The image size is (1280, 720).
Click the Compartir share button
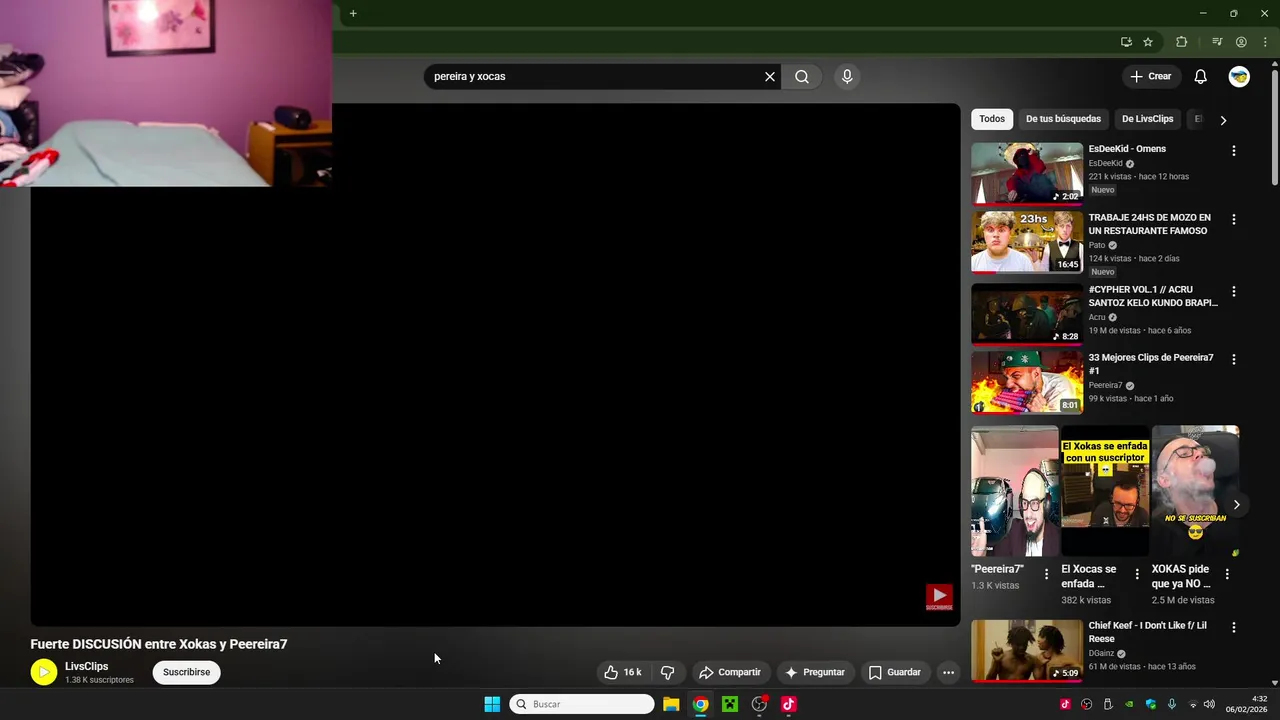[x=730, y=672]
